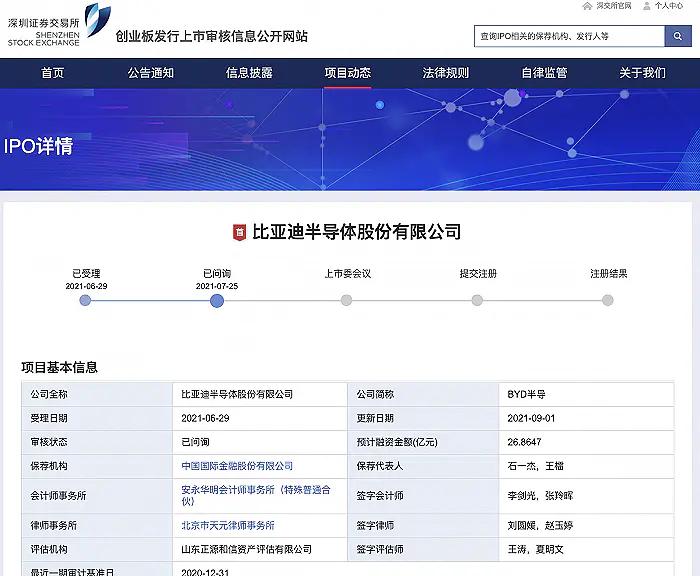
Task: Click the 律师事务所 label cell
Action: (x=97, y=526)
